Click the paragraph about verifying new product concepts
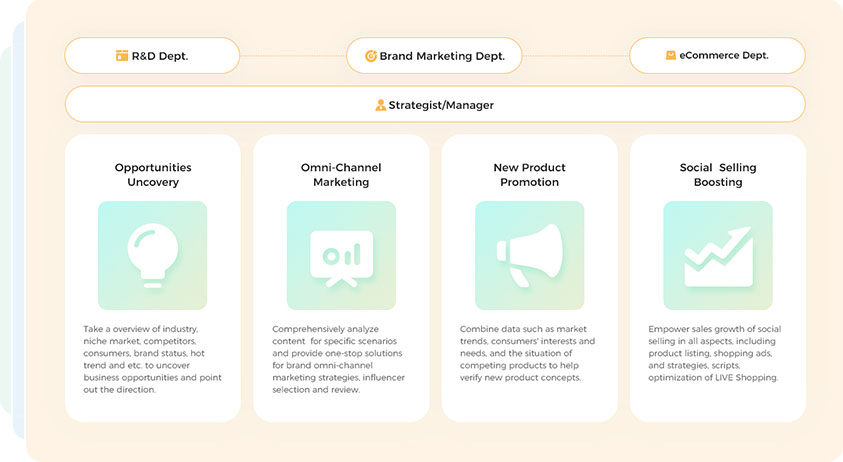 click(x=527, y=353)
